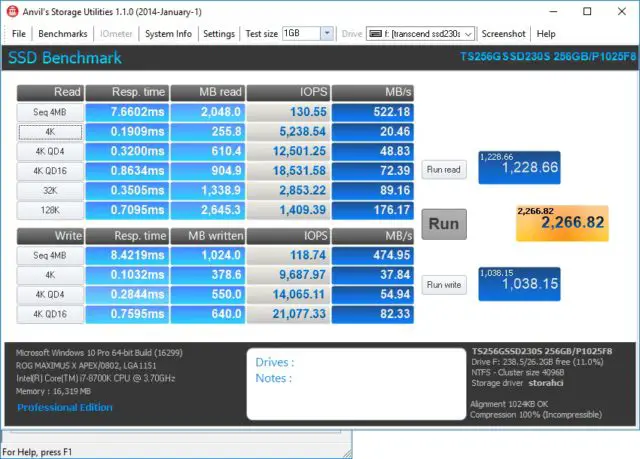Image resolution: width=640 pixels, height=459 pixels.
Task: Click the read 4K QD16 test button
Action: pyautogui.click(x=50, y=171)
